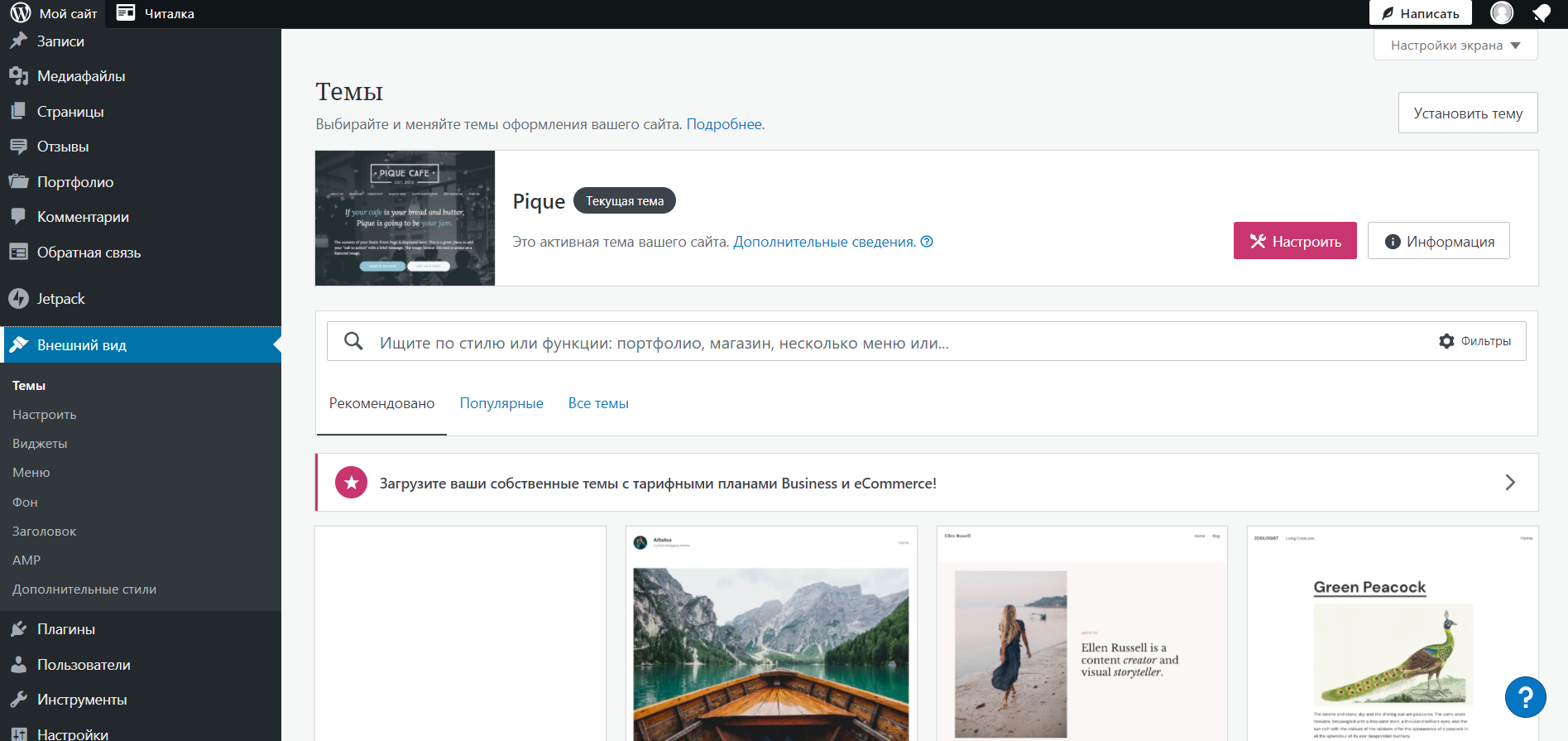Click the pin icon next to Записи

[x=18, y=41]
